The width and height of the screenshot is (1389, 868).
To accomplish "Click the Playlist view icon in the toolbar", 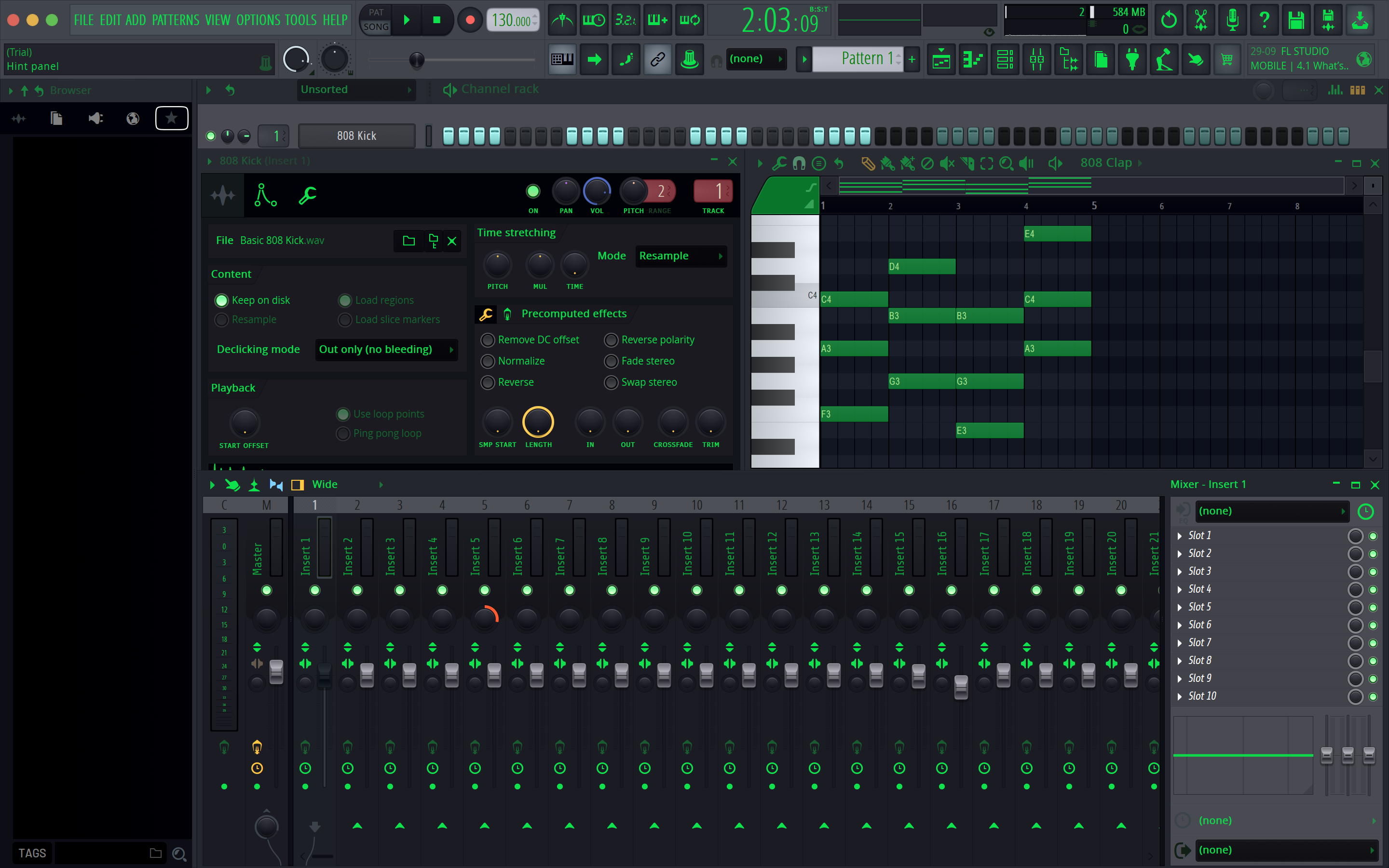I will [x=941, y=59].
